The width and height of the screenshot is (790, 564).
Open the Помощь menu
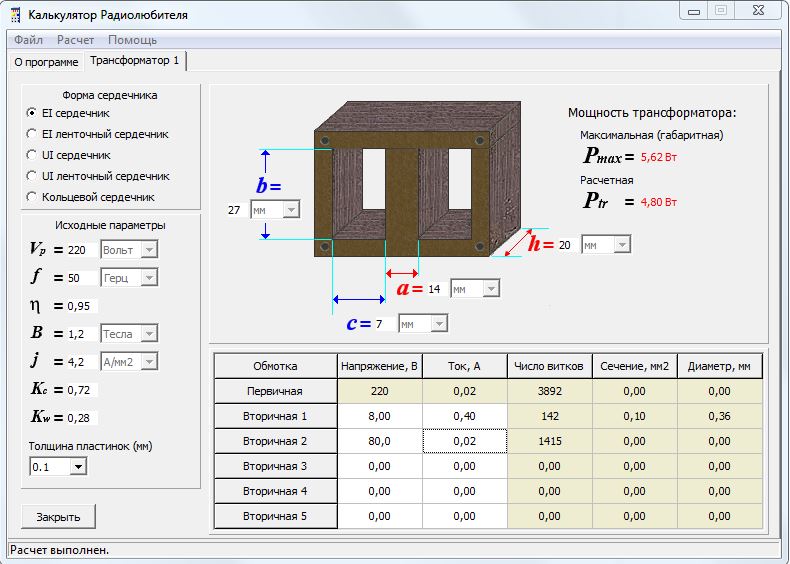[132, 40]
